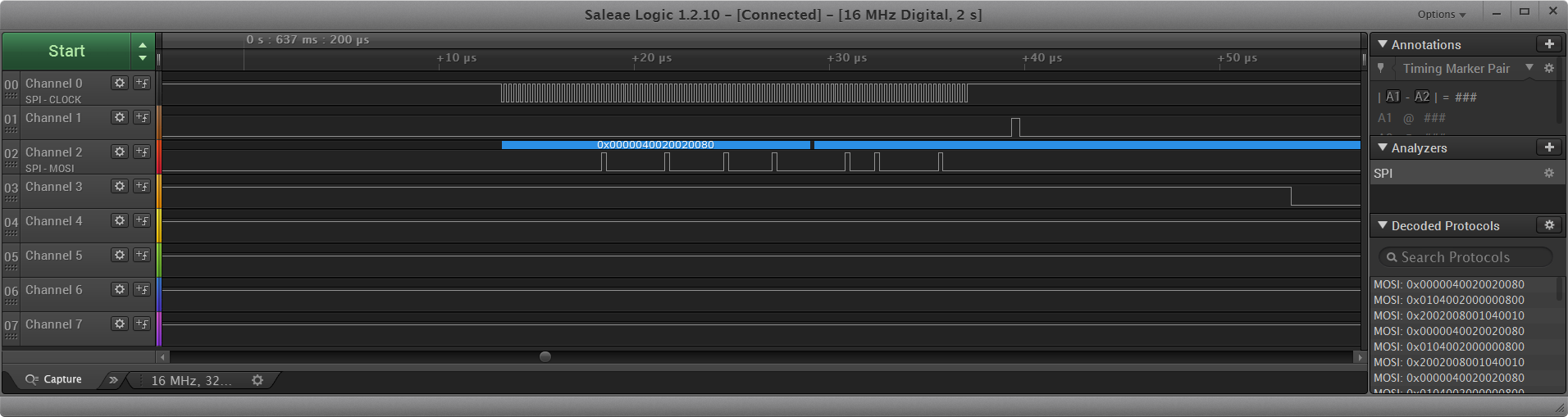Set trigger edge for Channel 0
The width and height of the screenshot is (1568, 417).
[142, 83]
